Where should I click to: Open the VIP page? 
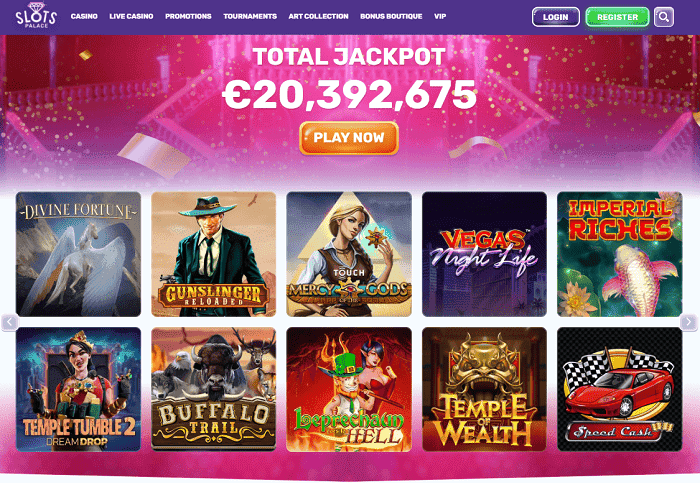(x=440, y=17)
